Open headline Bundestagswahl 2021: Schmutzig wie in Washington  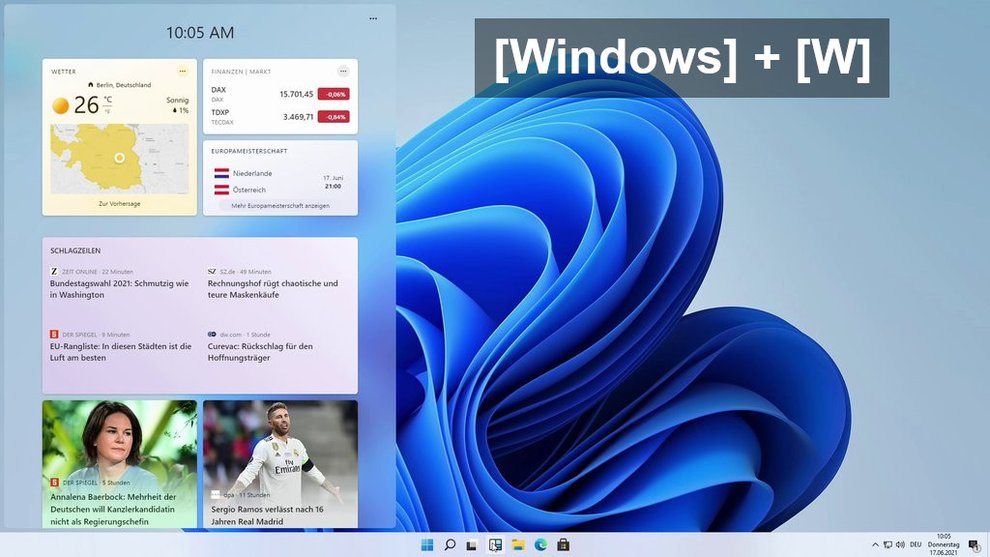coord(120,289)
